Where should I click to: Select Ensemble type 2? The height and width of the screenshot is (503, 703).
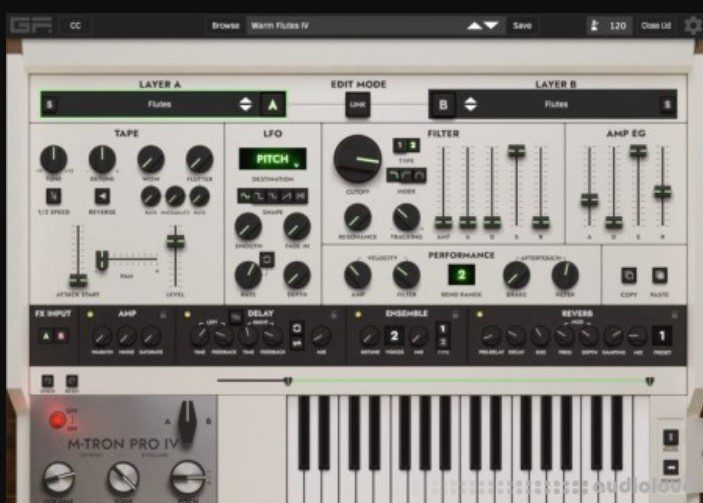tap(443, 342)
